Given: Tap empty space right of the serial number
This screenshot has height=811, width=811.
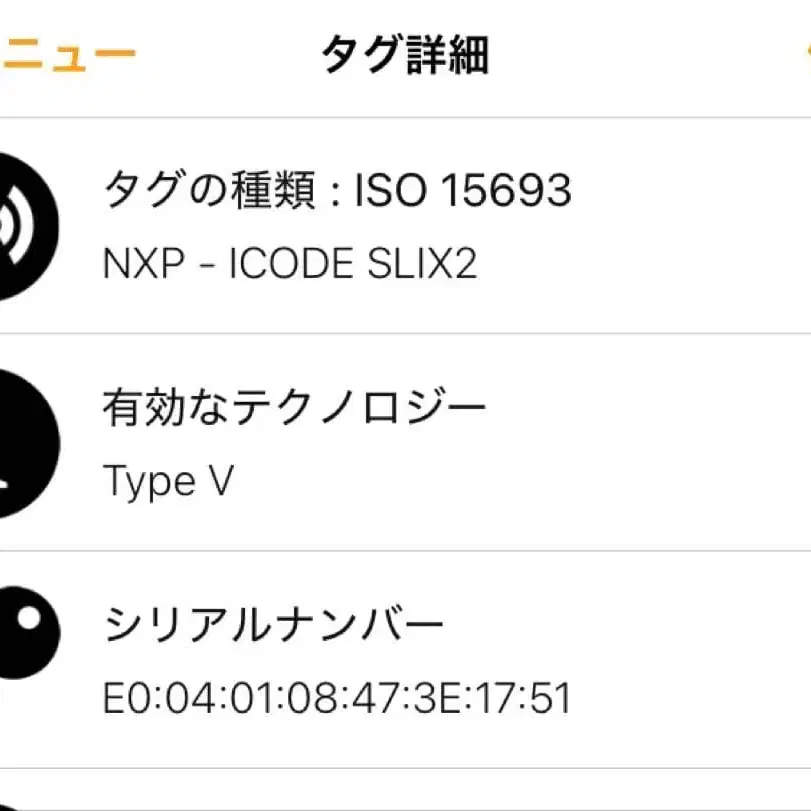Looking at the screenshot, I should 690,698.
